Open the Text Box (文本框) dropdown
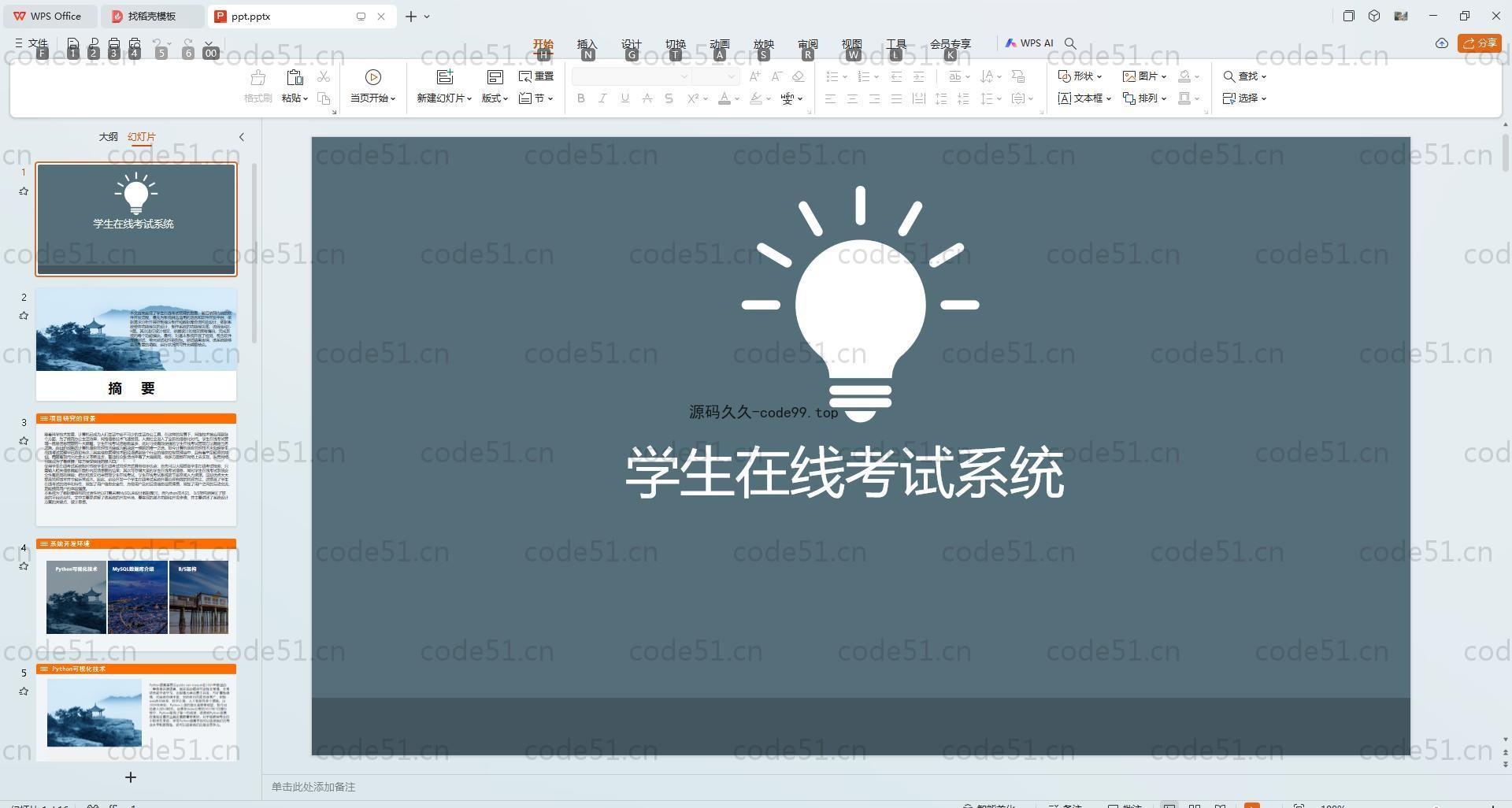 1084,98
